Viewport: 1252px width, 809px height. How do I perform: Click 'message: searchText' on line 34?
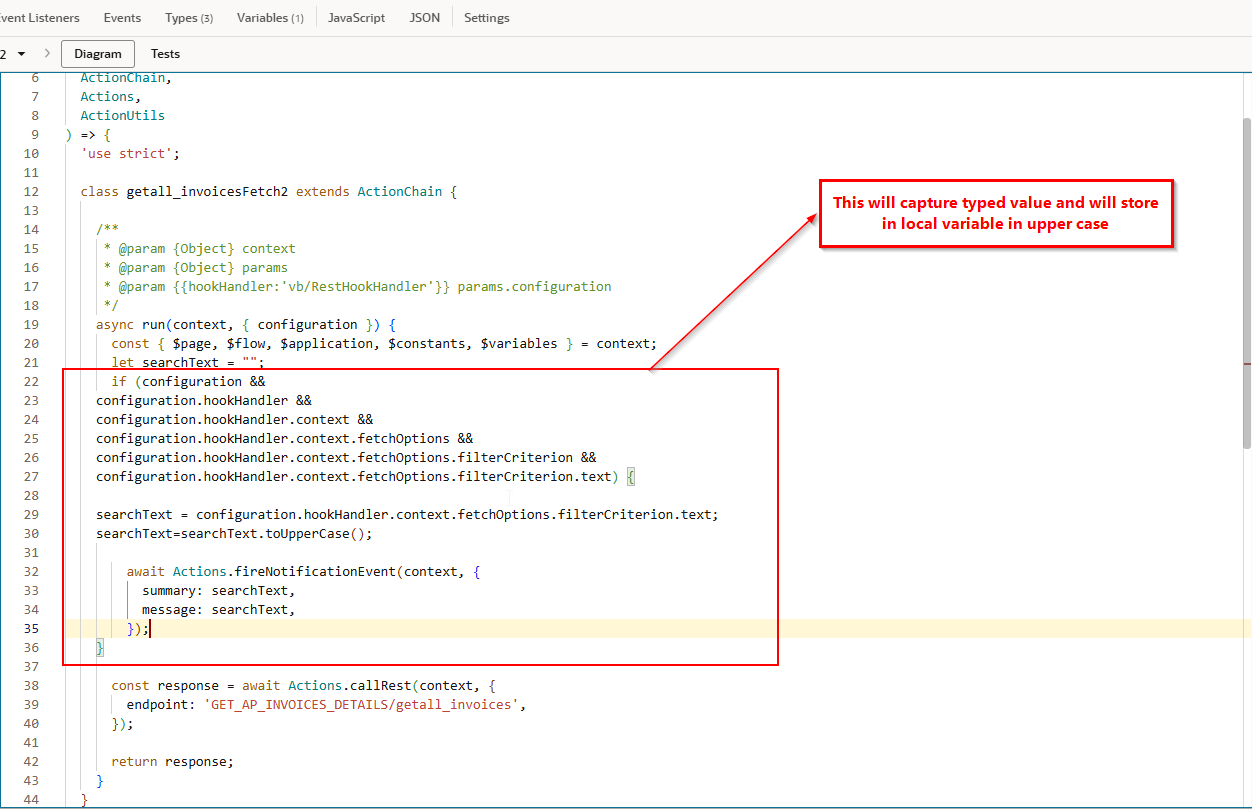click(218, 609)
